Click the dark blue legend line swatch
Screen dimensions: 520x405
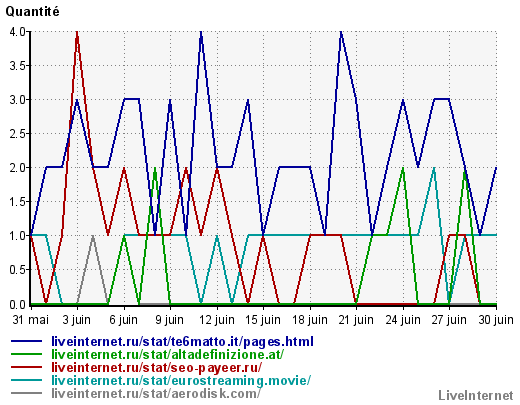coord(27,341)
